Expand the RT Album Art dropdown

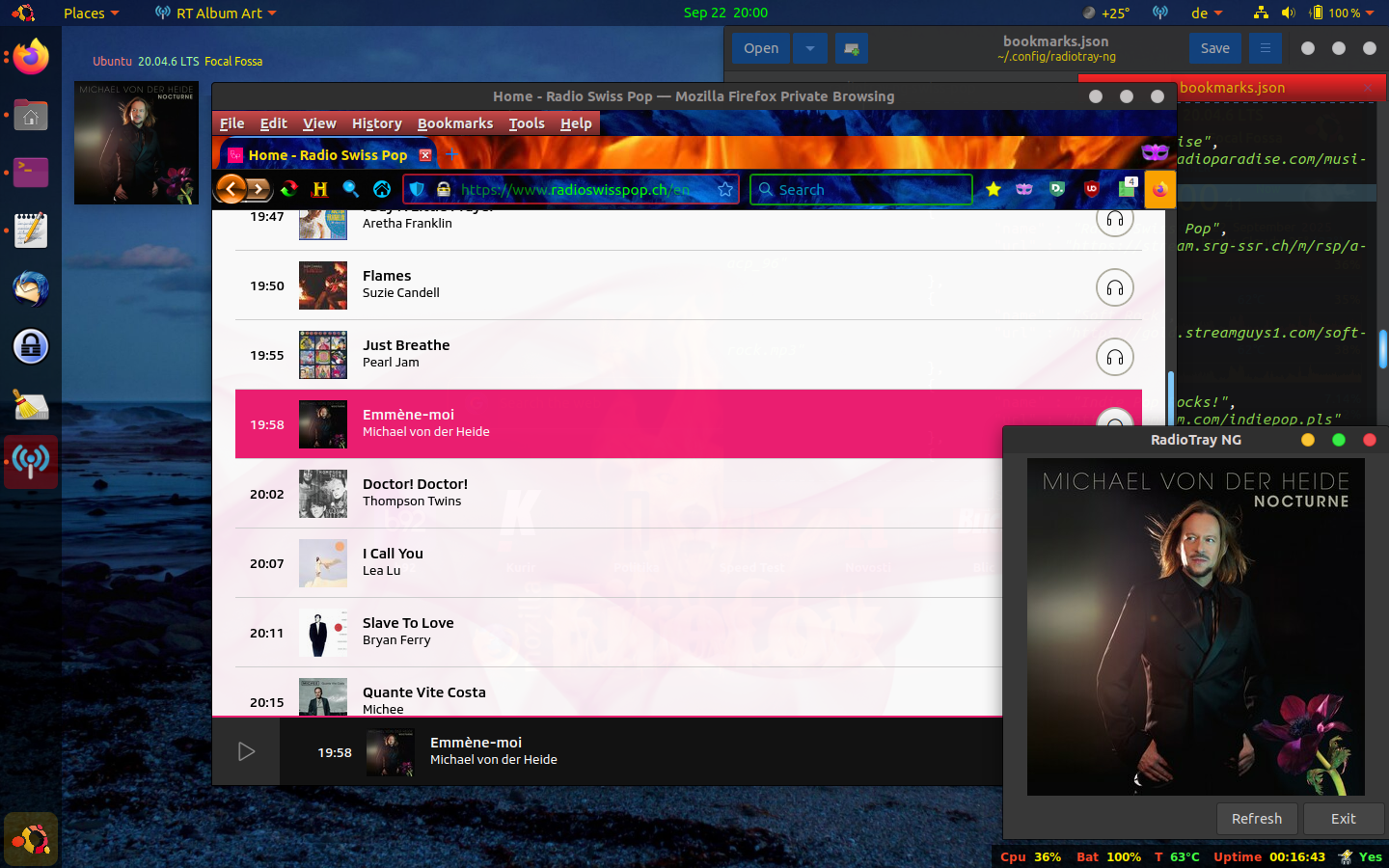click(x=216, y=13)
